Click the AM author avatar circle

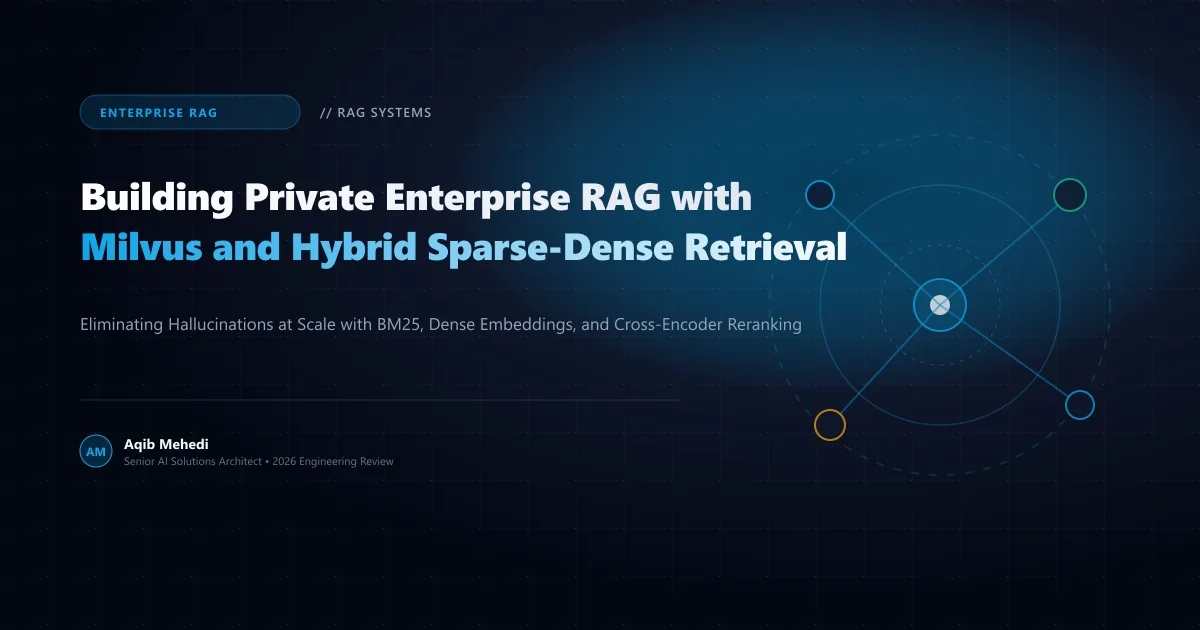tap(96, 452)
